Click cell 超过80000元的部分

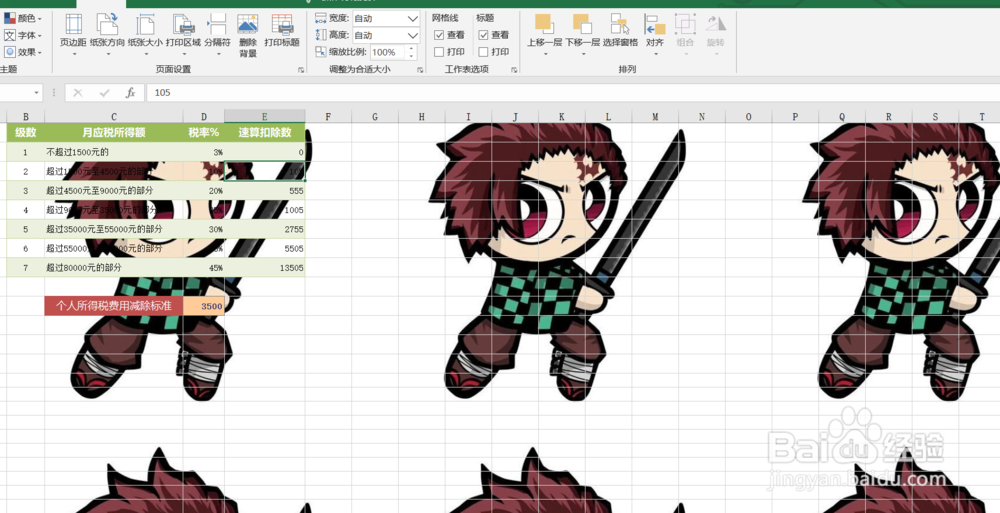[114, 267]
